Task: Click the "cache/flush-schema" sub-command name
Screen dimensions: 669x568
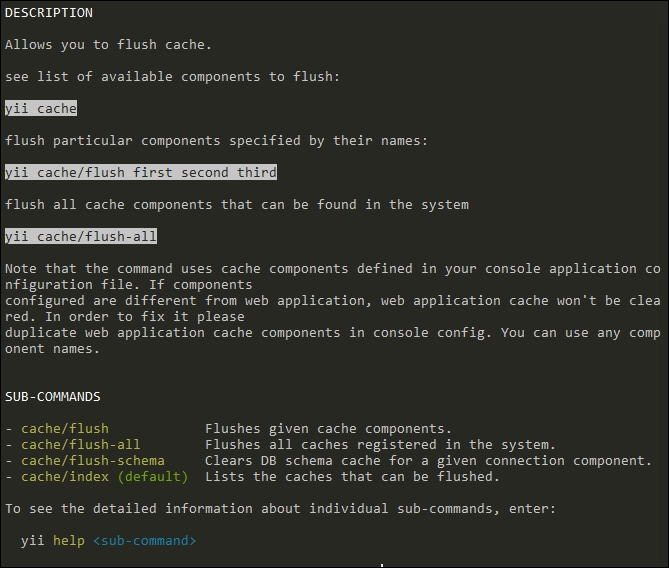Action: point(93,461)
